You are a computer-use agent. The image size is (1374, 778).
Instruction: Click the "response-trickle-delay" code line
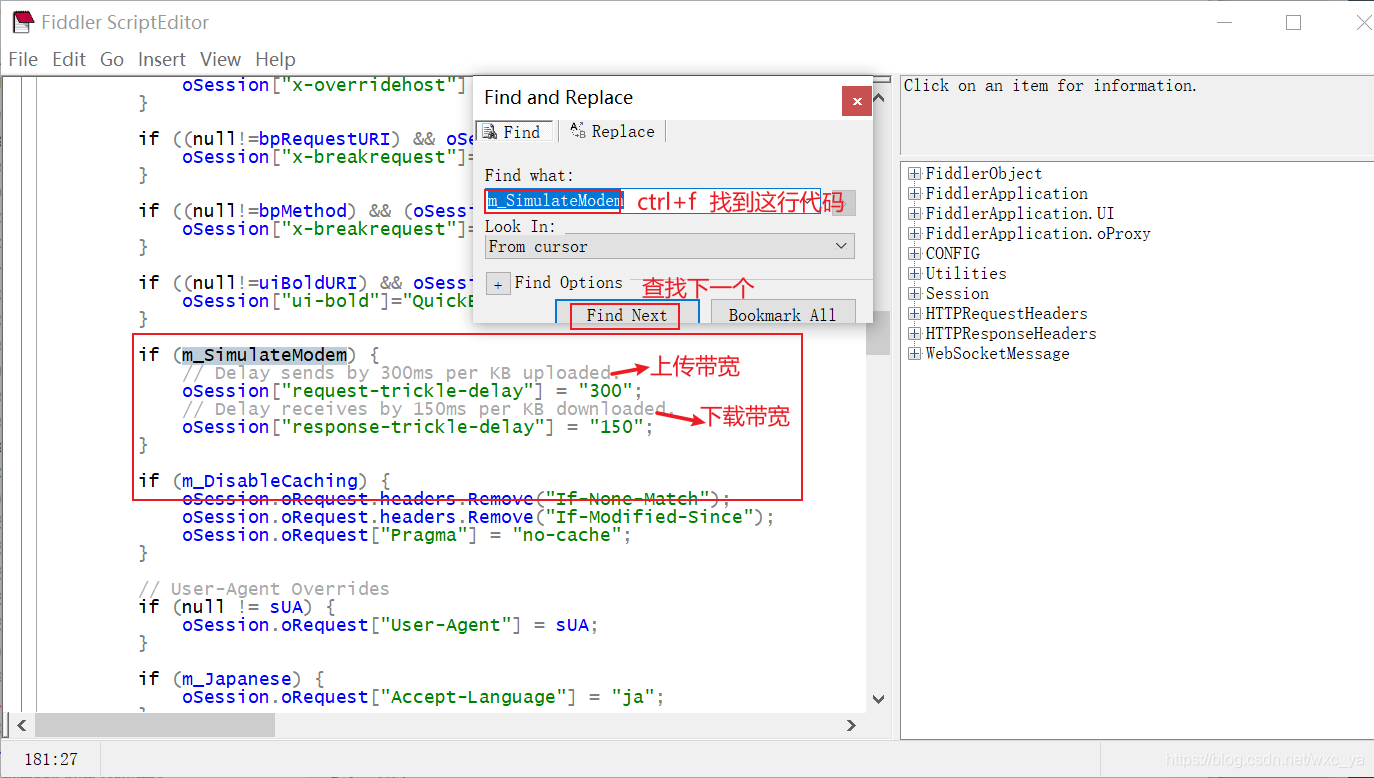coord(417,427)
